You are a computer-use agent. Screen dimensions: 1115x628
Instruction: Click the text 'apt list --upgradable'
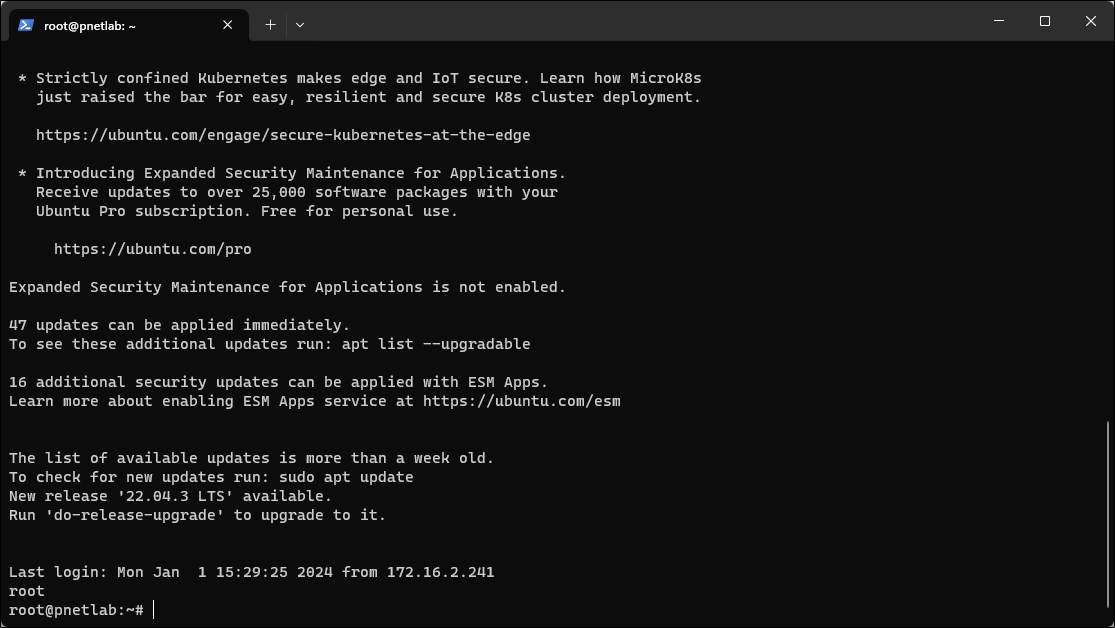click(x=436, y=344)
